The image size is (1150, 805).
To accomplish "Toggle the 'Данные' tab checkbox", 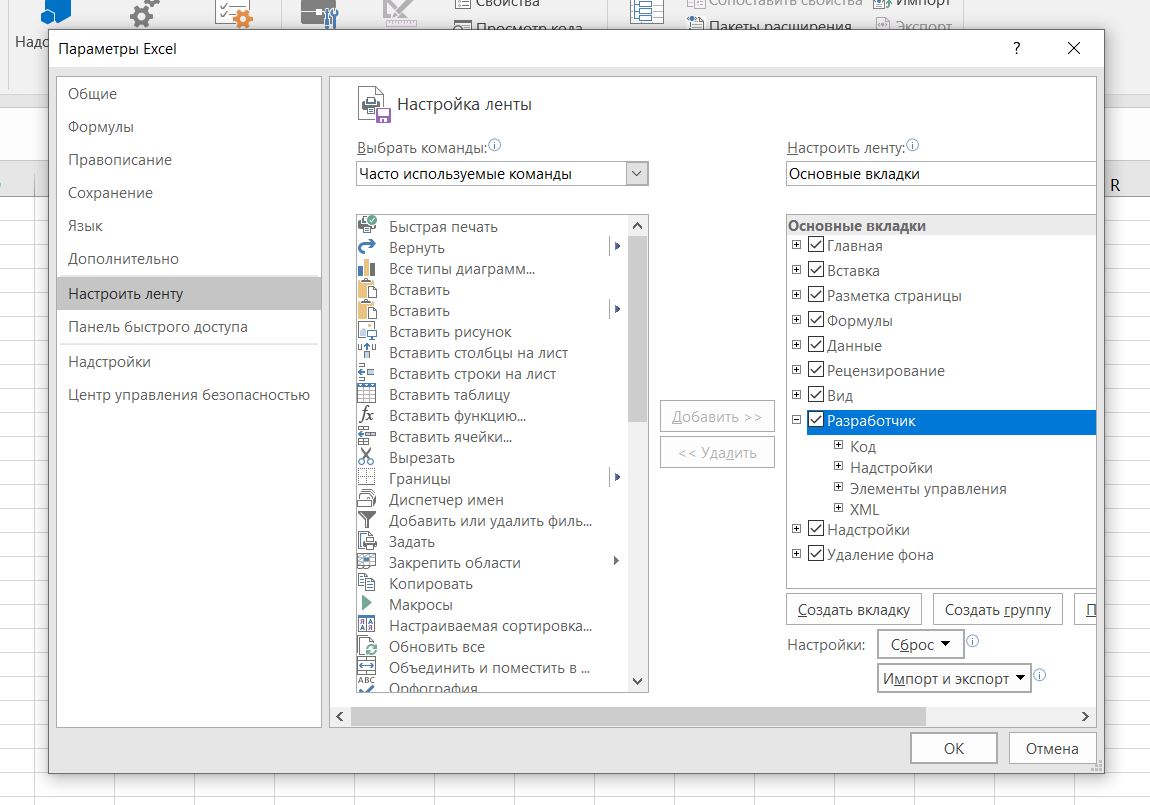I will 816,345.
